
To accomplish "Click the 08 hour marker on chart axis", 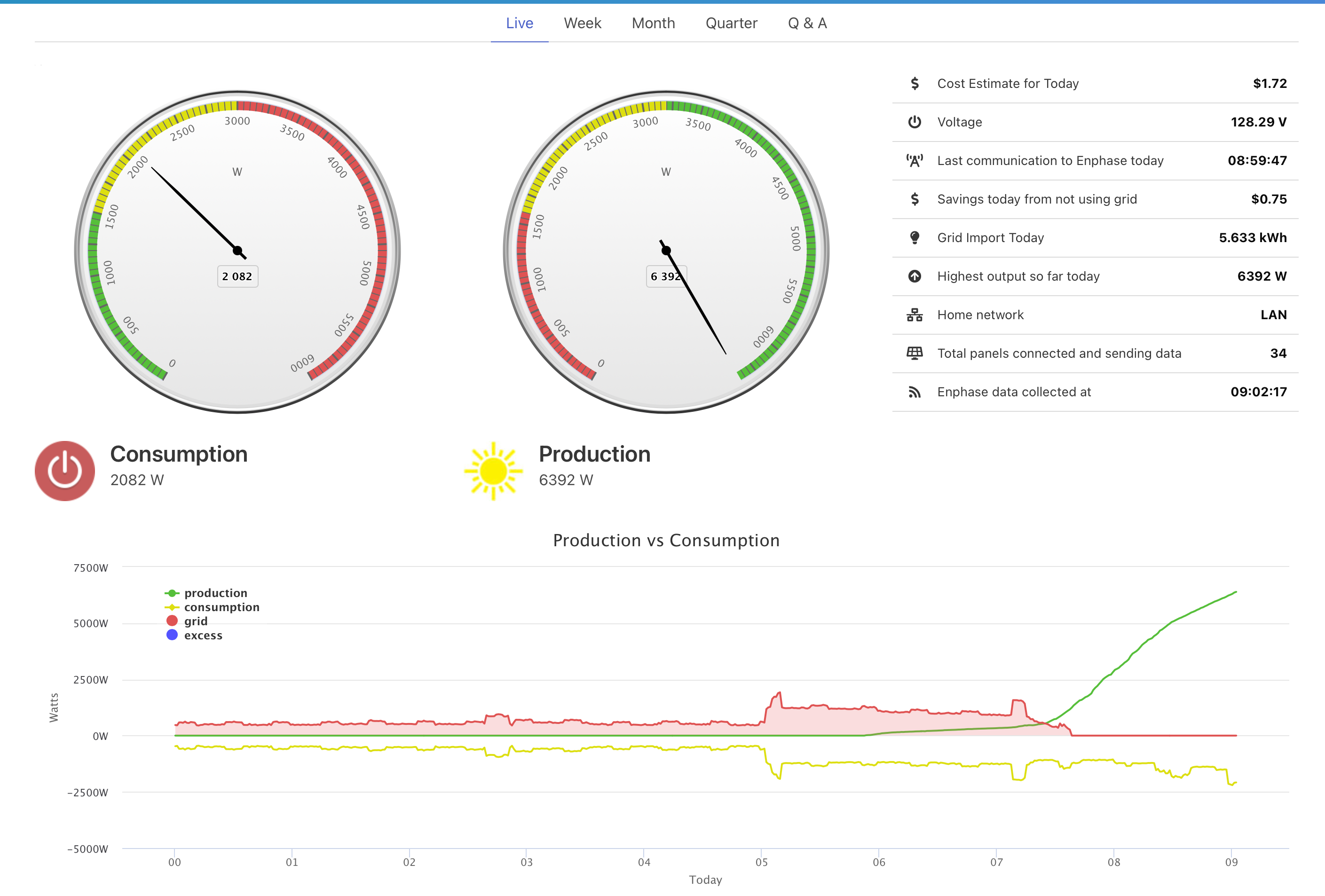I will pos(1113,862).
